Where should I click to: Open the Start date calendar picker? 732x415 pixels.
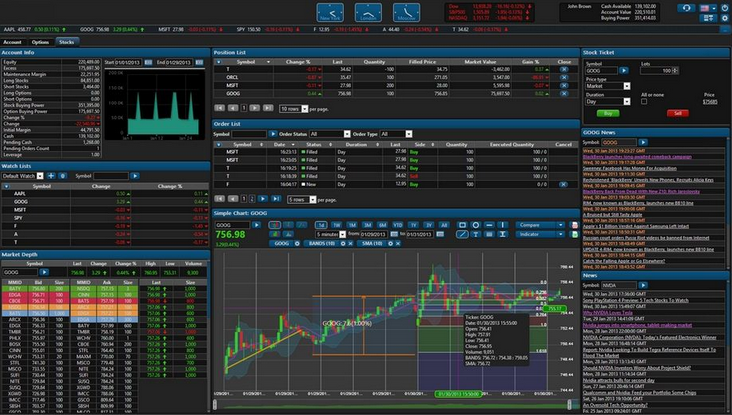(148, 62)
